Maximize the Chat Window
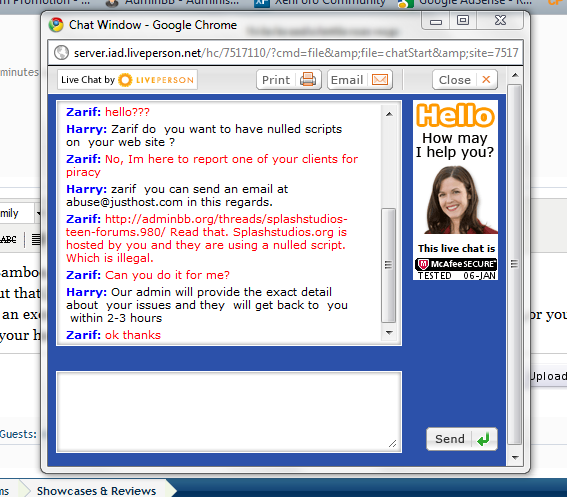 click(463, 21)
